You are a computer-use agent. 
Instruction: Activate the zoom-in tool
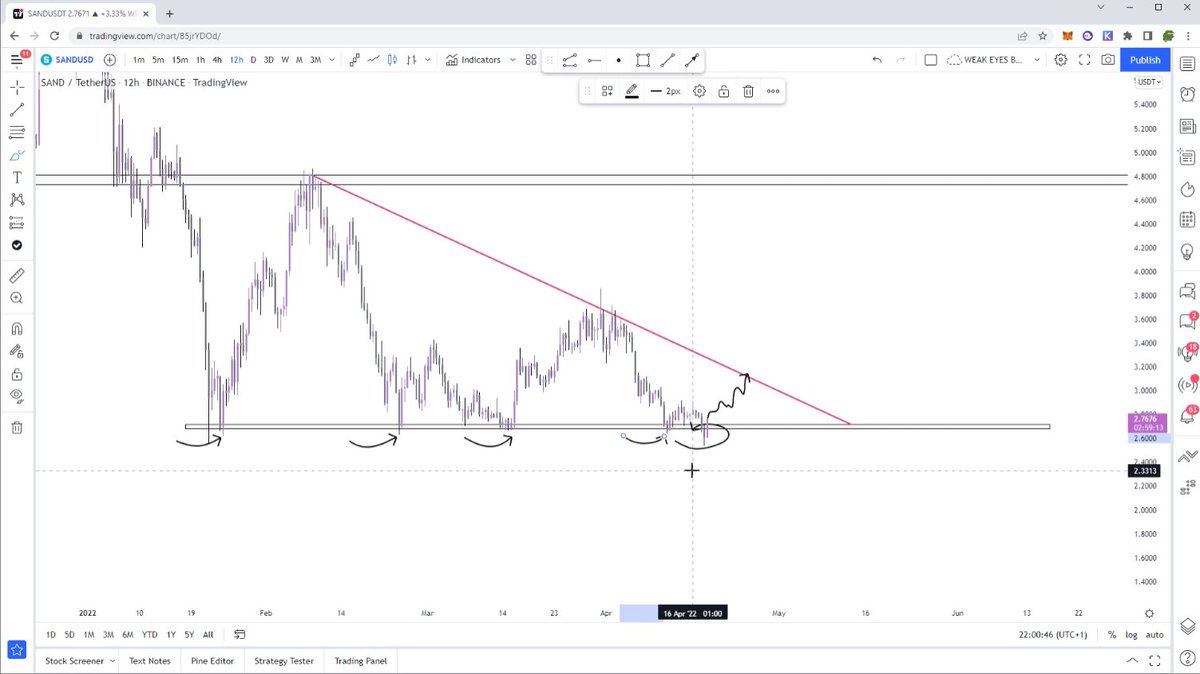pyautogui.click(x=16, y=298)
